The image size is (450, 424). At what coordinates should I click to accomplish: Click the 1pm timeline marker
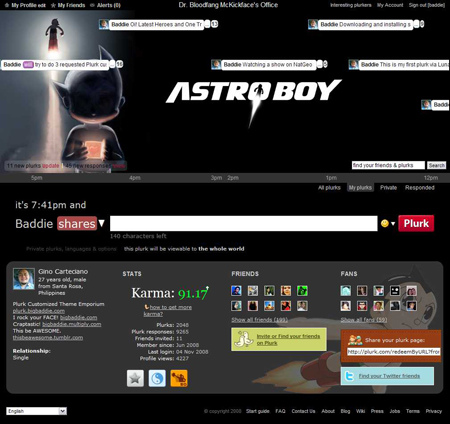(x=331, y=178)
